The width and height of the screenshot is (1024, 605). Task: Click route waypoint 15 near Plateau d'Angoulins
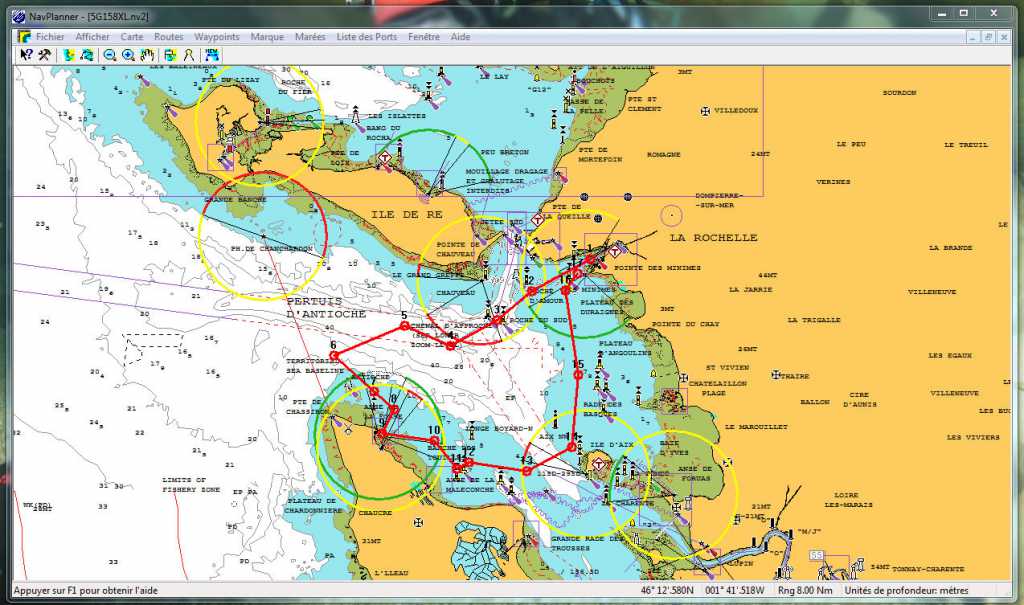578,374
